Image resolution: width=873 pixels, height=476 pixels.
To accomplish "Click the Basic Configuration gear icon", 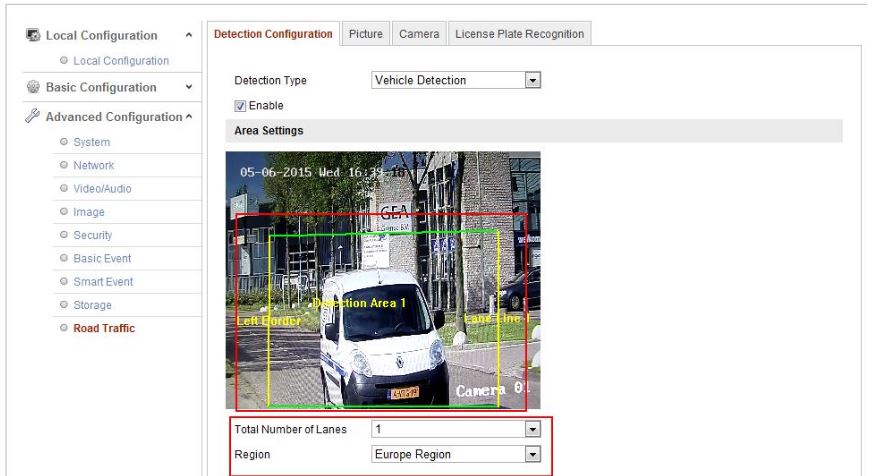I will coord(33,87).
